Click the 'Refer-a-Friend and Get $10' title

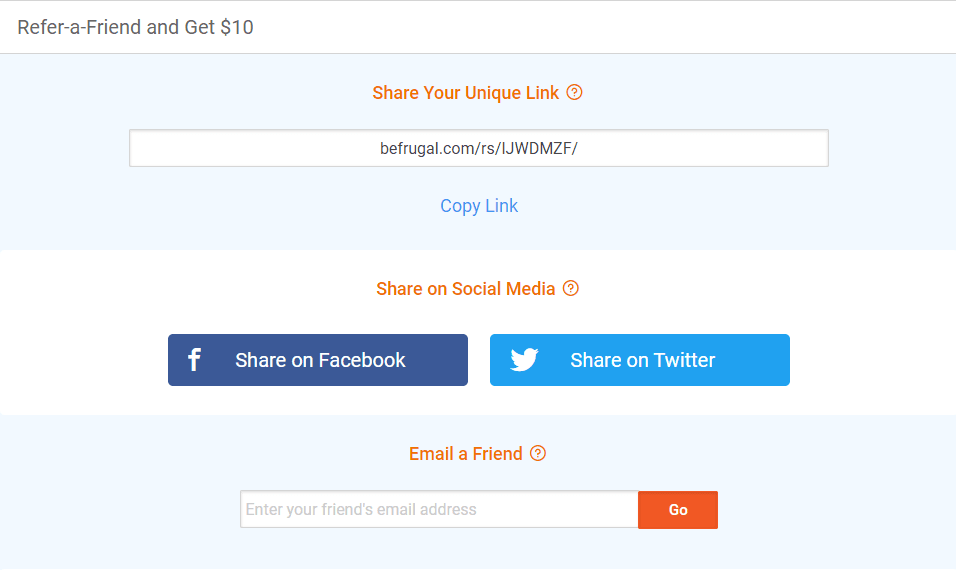coord(135,27)
